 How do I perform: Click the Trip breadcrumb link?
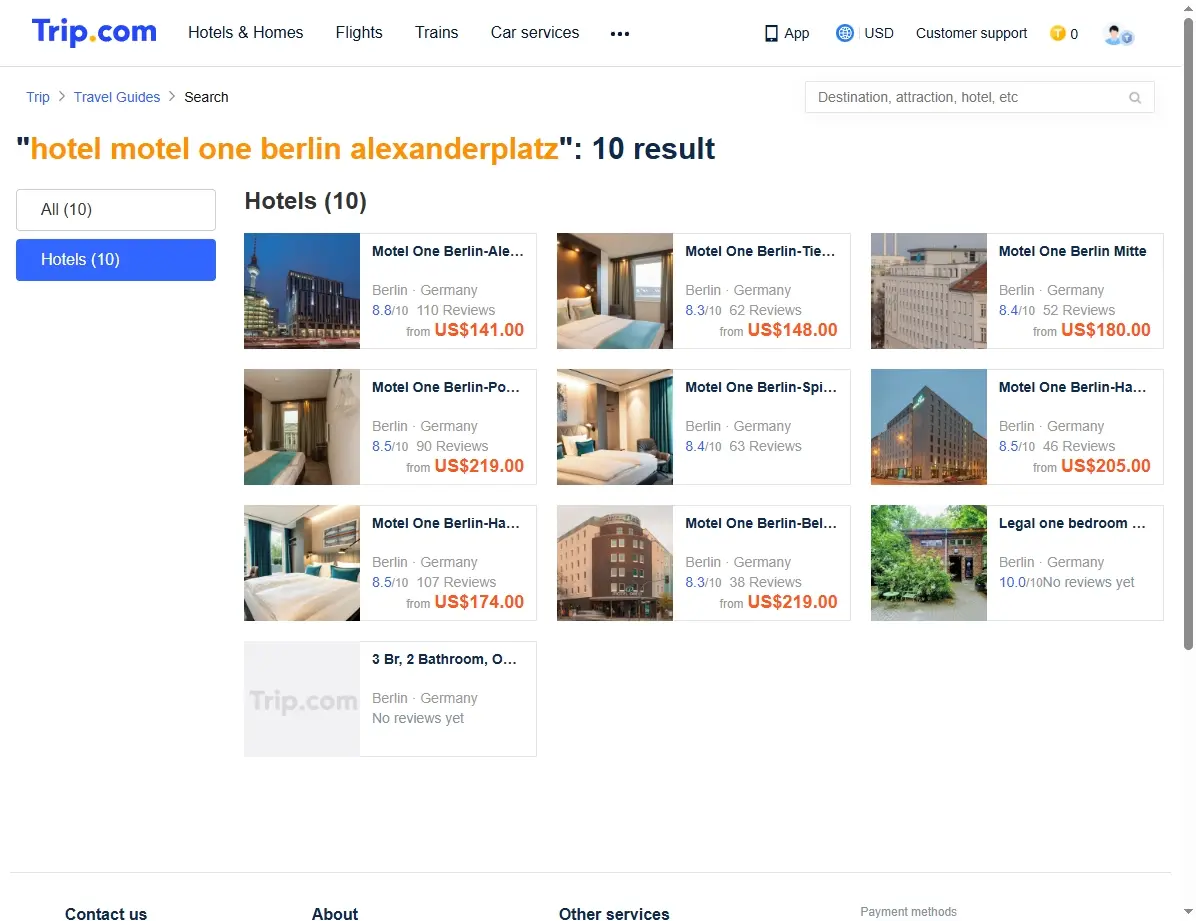(37, 97)
